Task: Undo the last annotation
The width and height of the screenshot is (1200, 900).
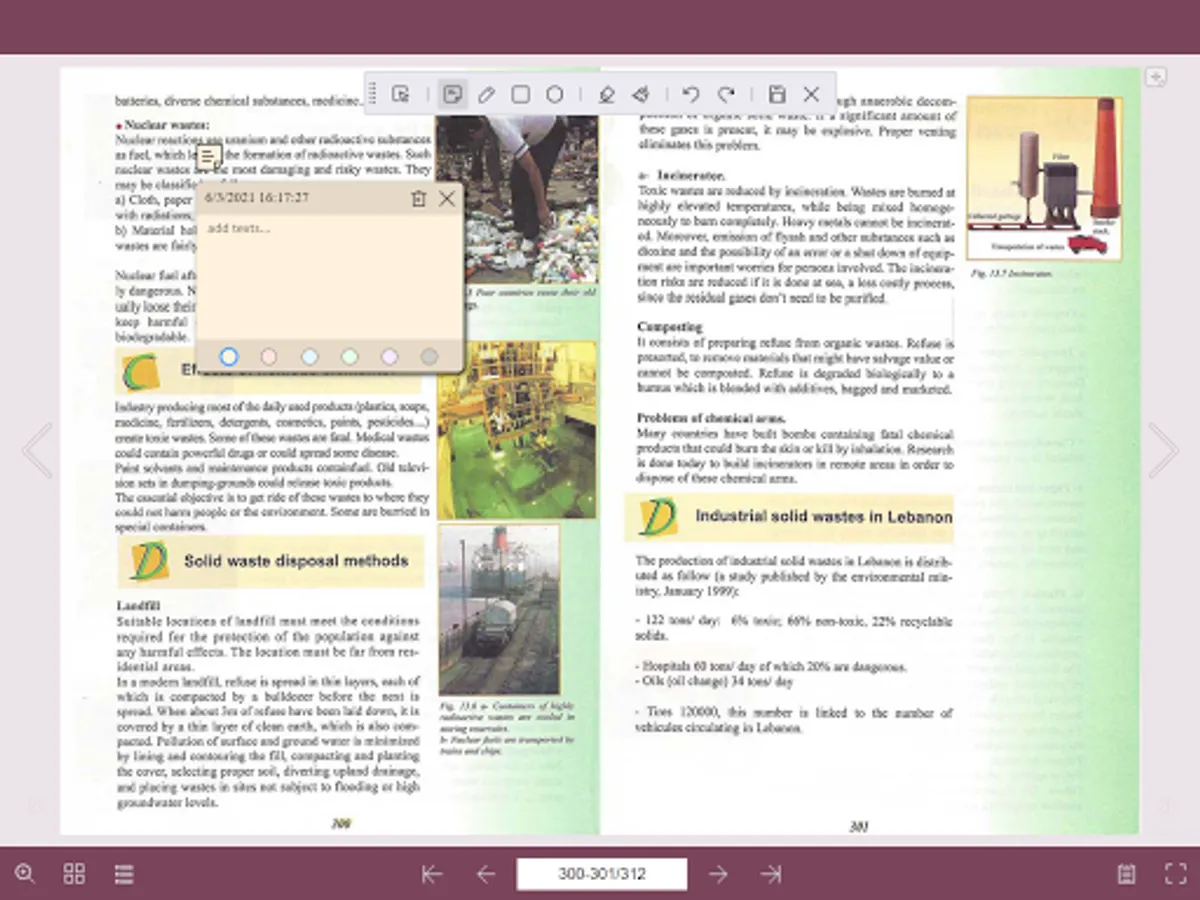Action: pos(690,95)
